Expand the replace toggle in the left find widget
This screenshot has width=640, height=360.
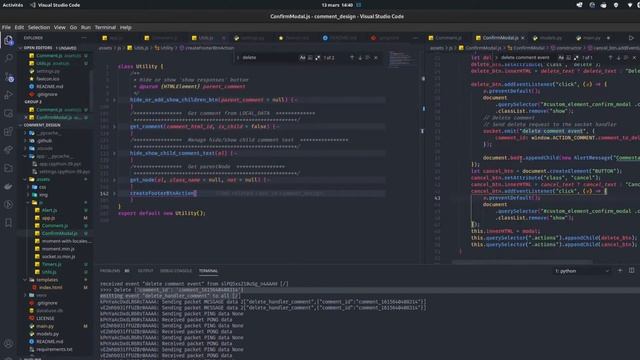[238, 58]
